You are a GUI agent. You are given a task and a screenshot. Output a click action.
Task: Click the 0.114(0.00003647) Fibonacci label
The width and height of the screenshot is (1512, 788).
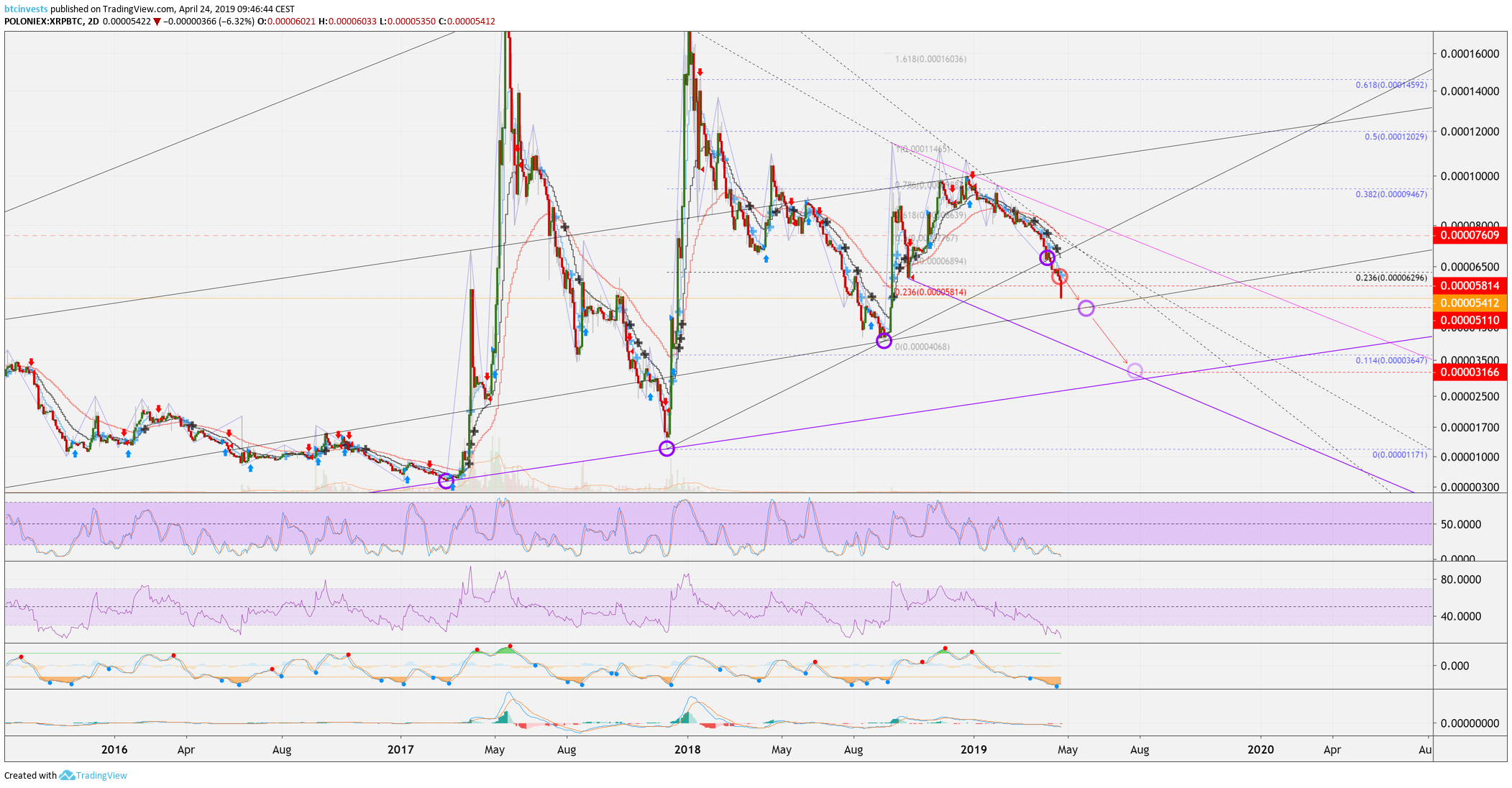(x=1391, y=360)
